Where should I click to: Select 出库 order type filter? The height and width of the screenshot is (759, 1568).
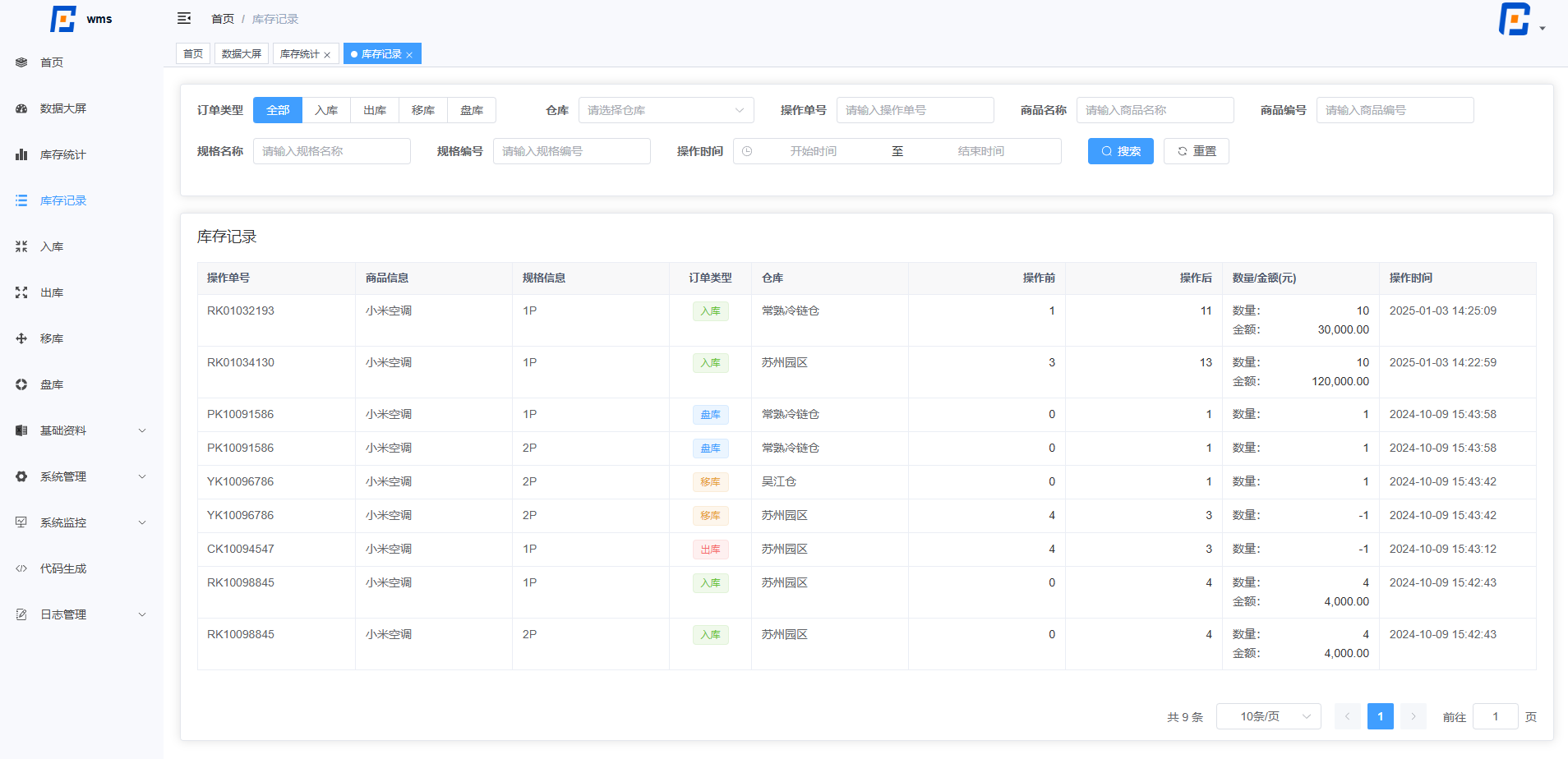point(375,110)
